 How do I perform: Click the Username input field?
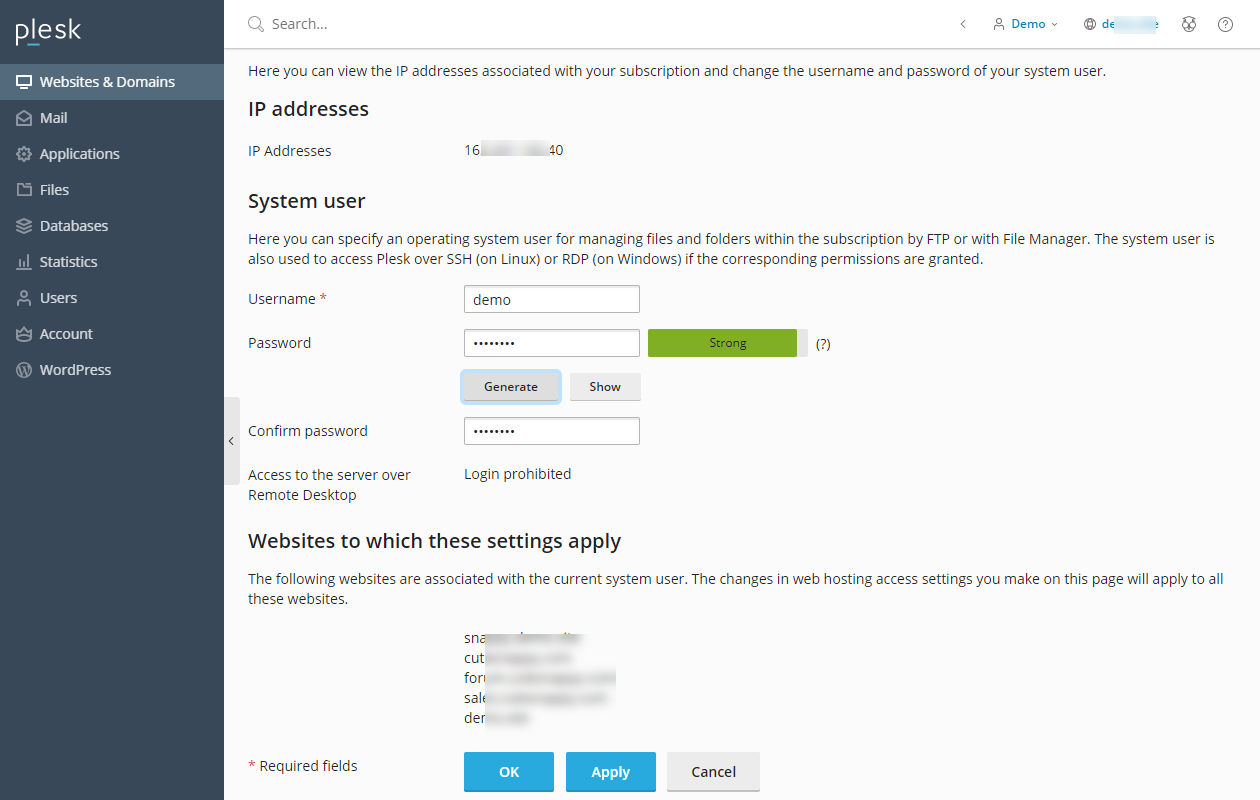pyautogui.click(x=551, y=298)
